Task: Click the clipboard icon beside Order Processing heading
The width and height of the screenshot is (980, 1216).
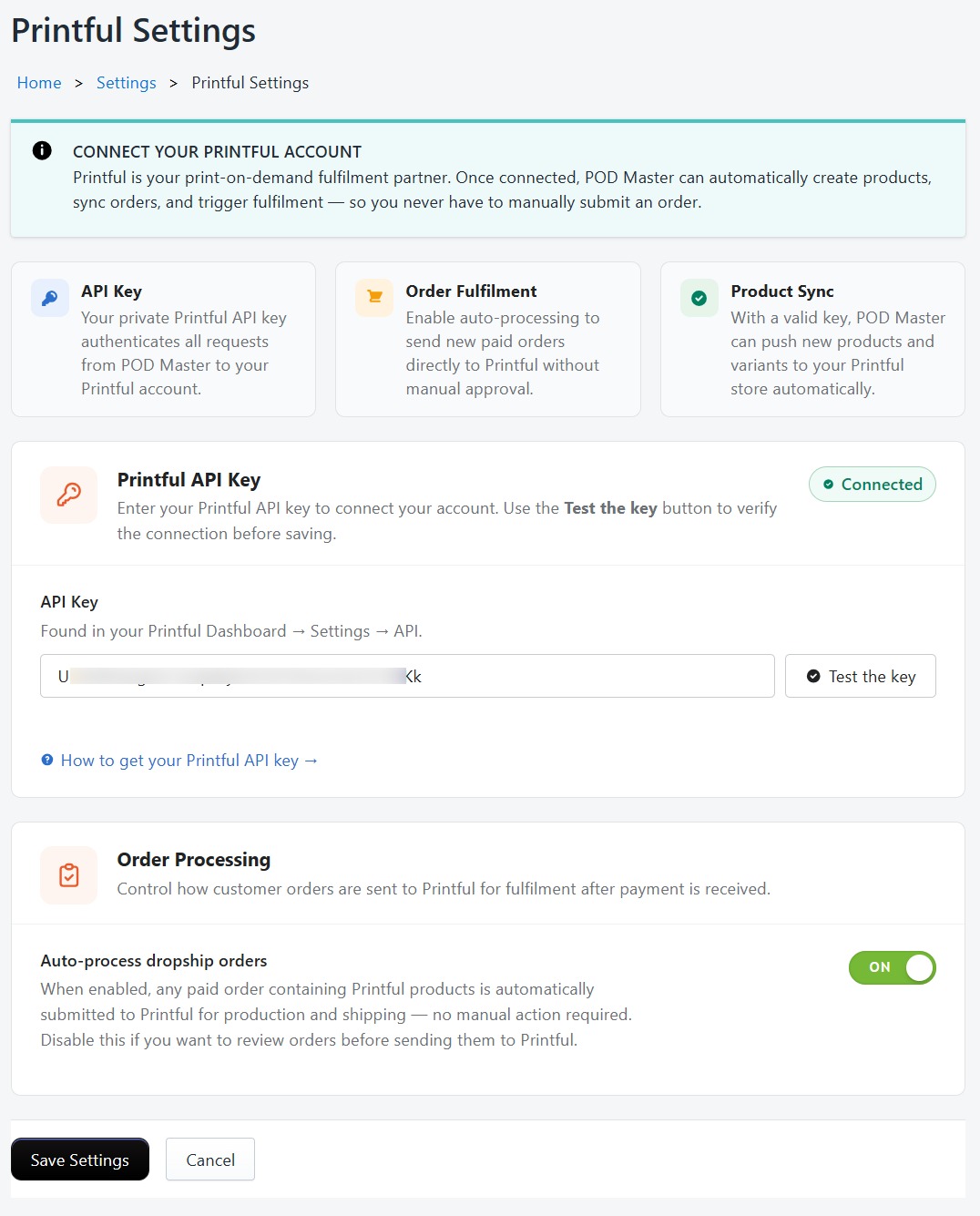Action: 68,874
